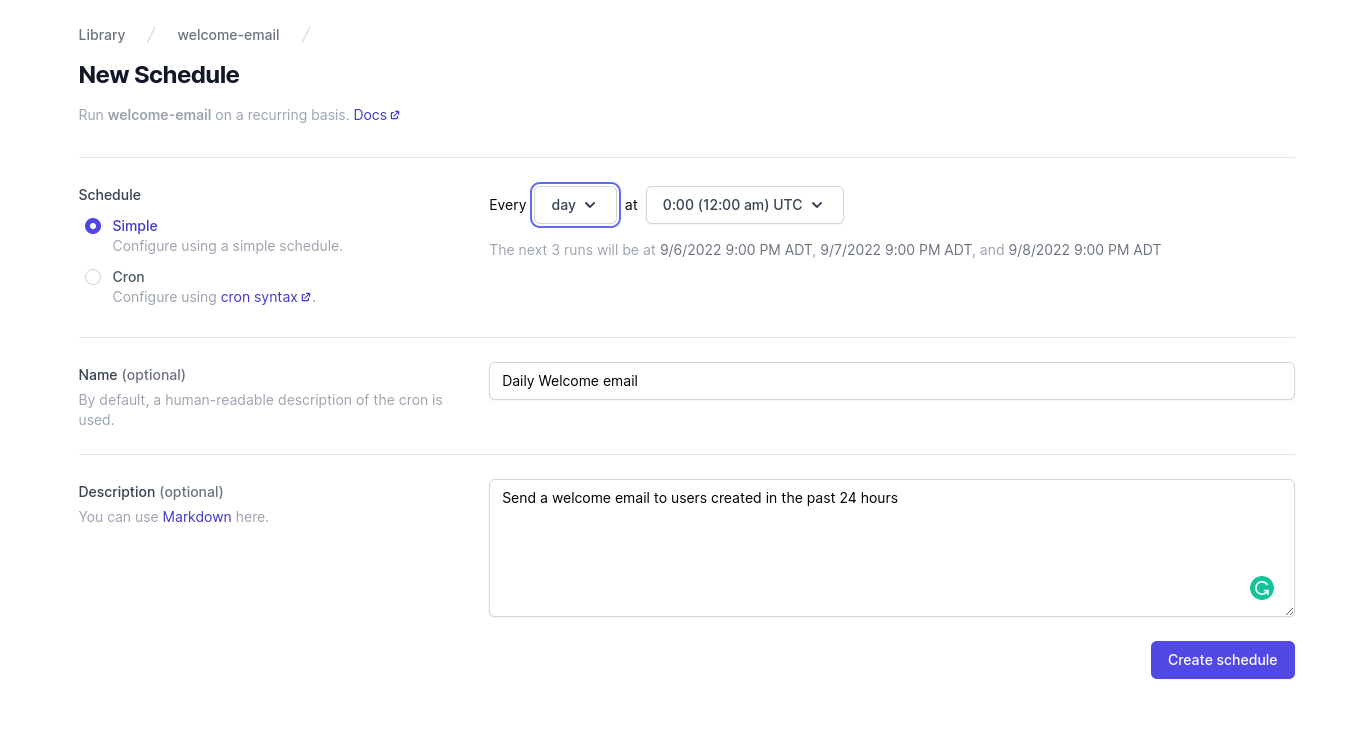Click the Grammarly icon in description box
This screenshot has width=1355, height=747.
coord(1262,588)
